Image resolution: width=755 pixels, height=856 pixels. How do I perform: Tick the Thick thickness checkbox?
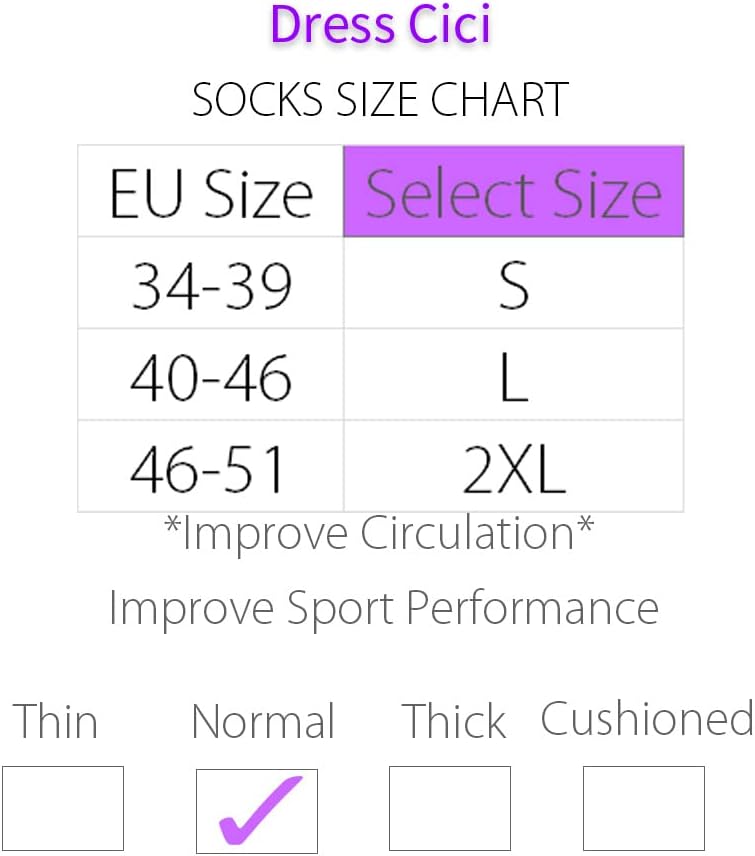coord(449,807)
